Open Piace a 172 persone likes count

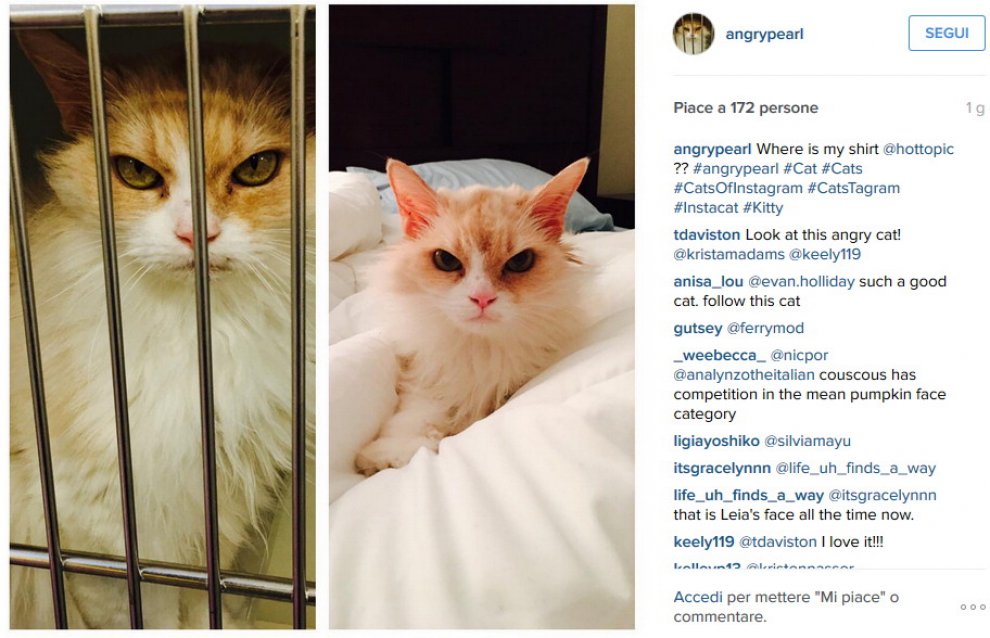click(x=746, y=108)
